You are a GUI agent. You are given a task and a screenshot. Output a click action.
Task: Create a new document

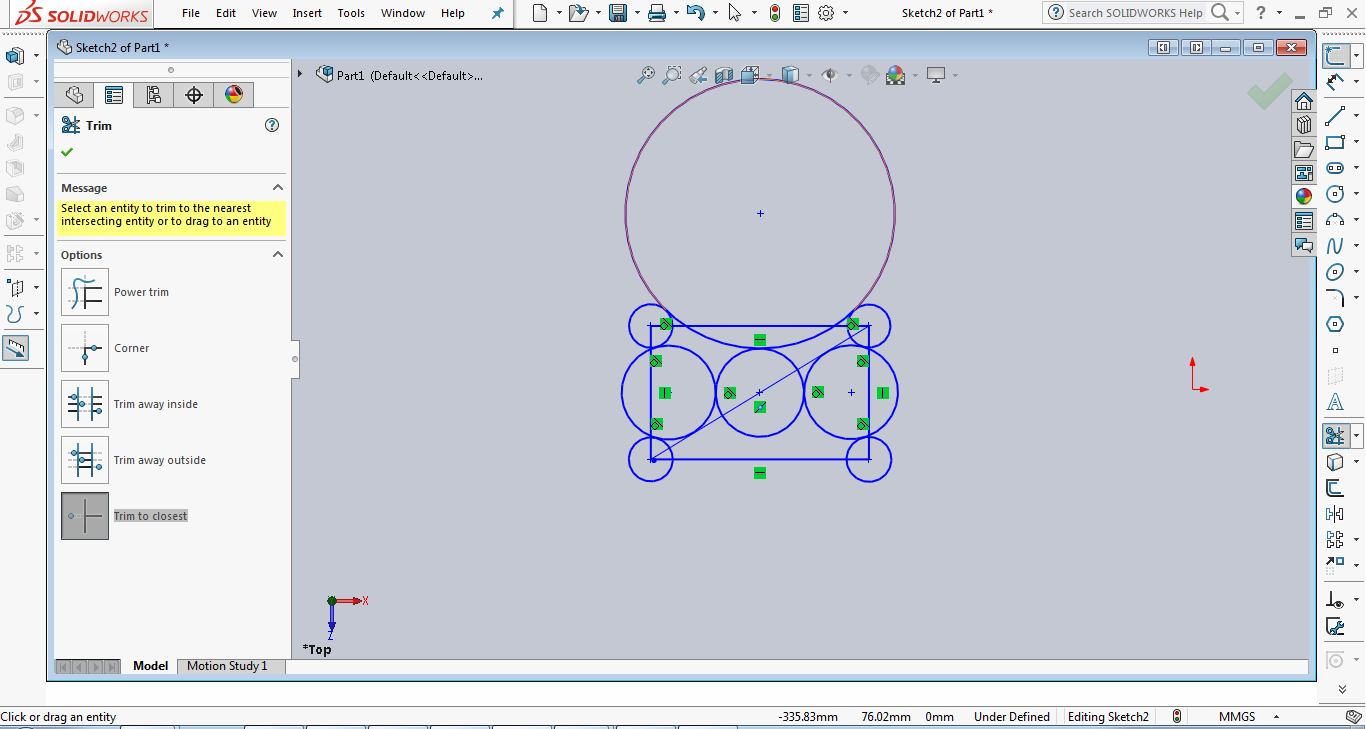coord(540,13)
